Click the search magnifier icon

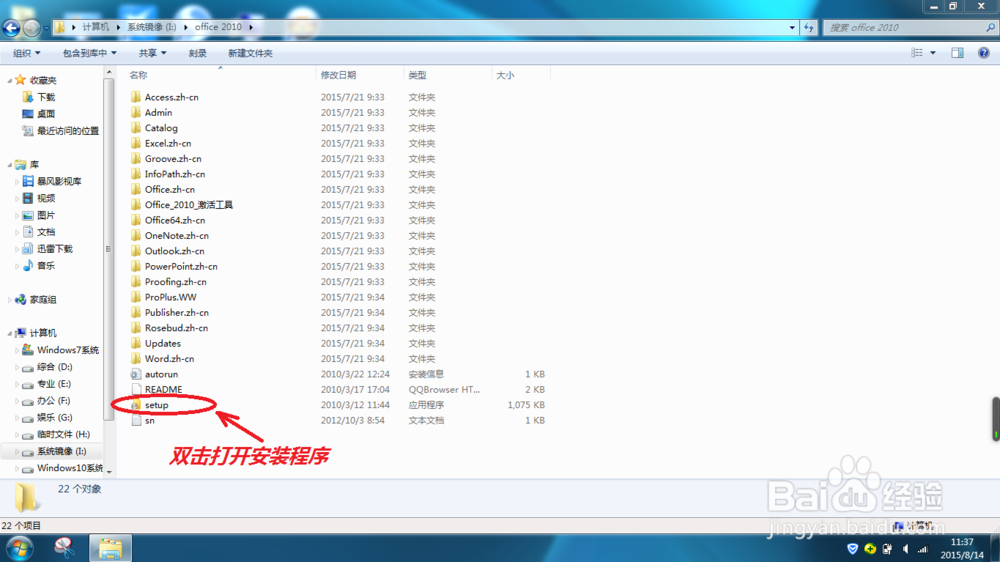(990, 27)
